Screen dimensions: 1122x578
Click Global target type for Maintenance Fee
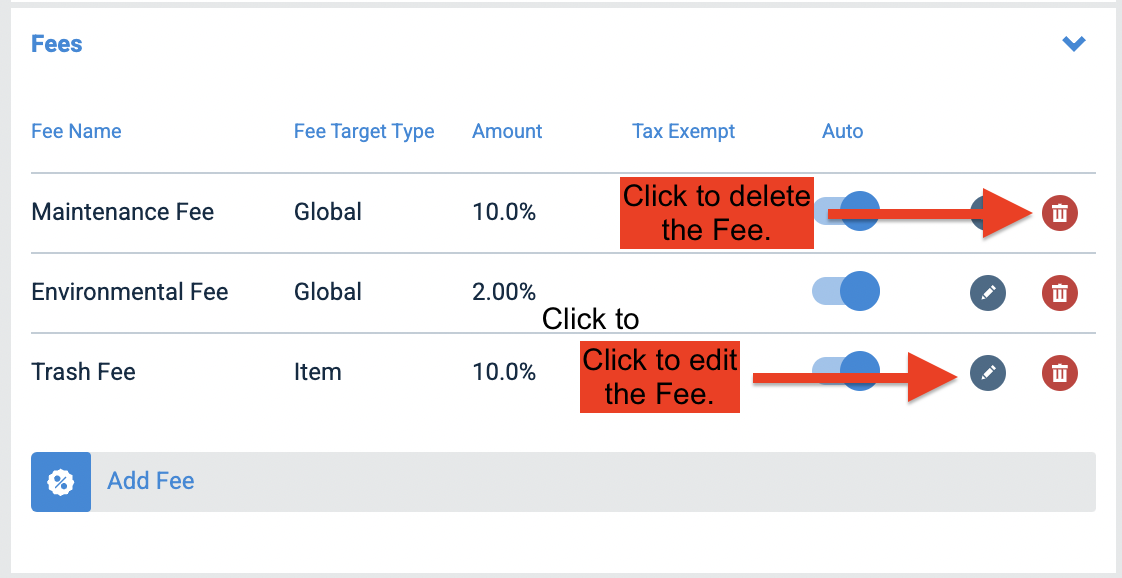[x=328, y=212]
